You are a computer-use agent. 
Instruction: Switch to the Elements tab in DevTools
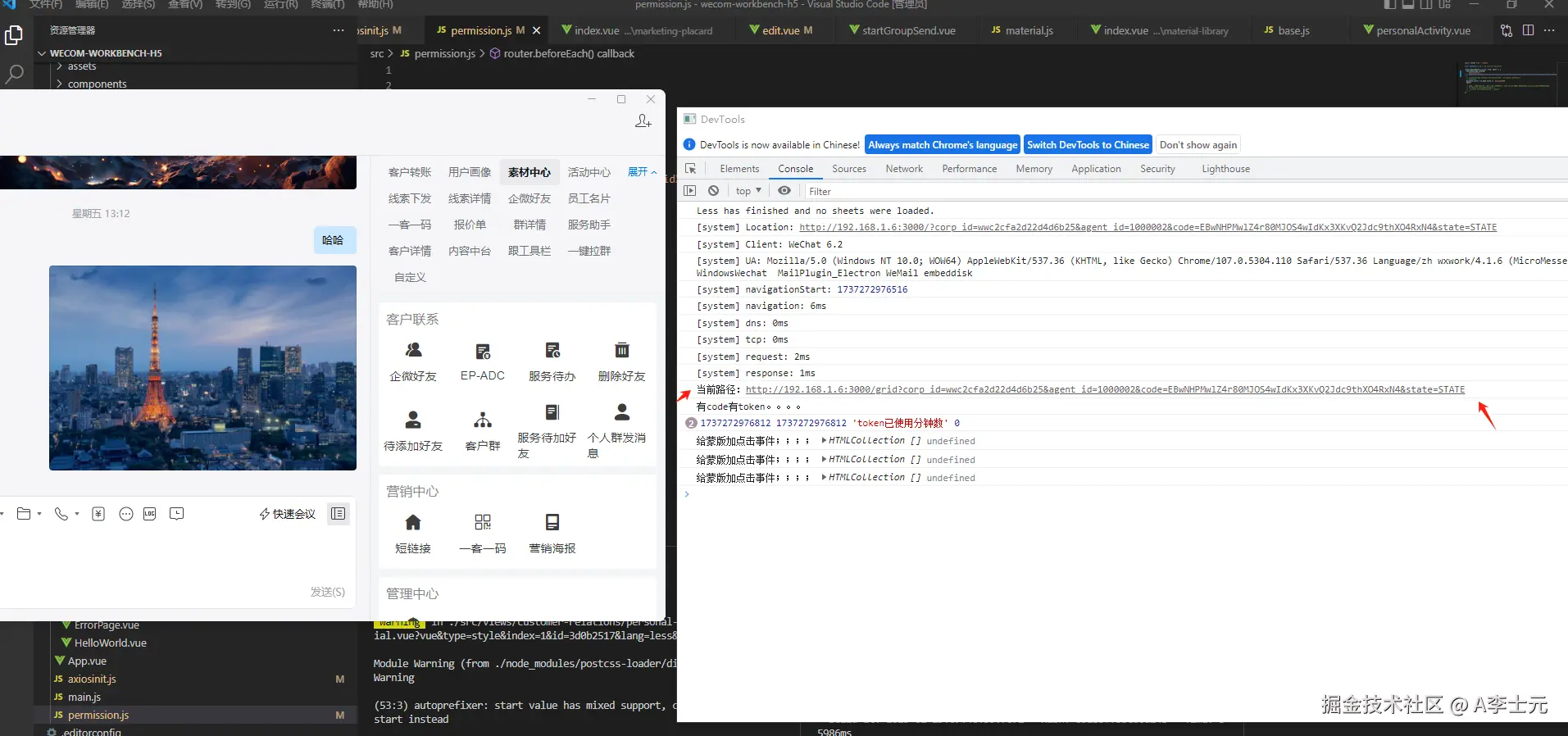click(739, 169)
